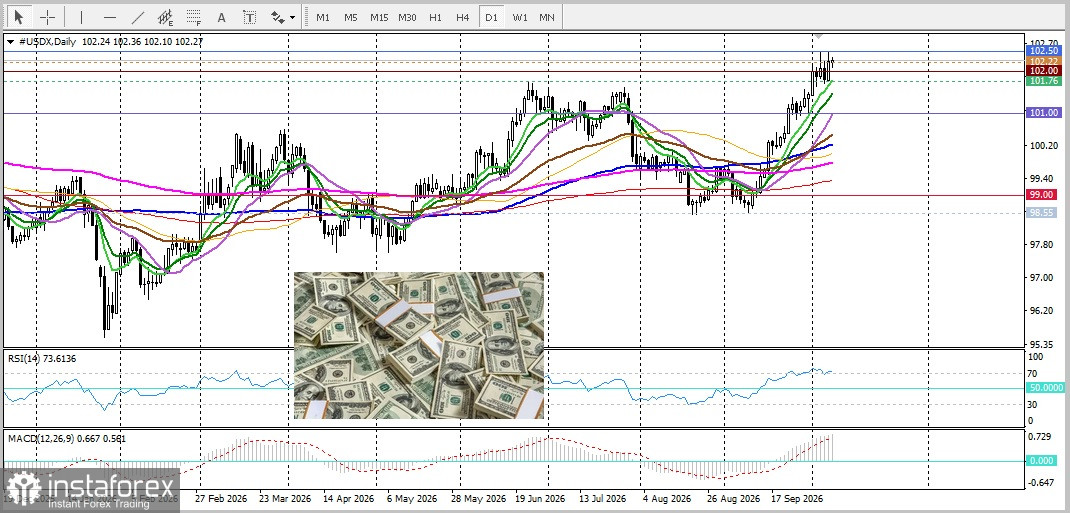Switch chart to M5 timeframe
The height and width of the screenshot is (513, 1070).
click(x=351, y=17)
